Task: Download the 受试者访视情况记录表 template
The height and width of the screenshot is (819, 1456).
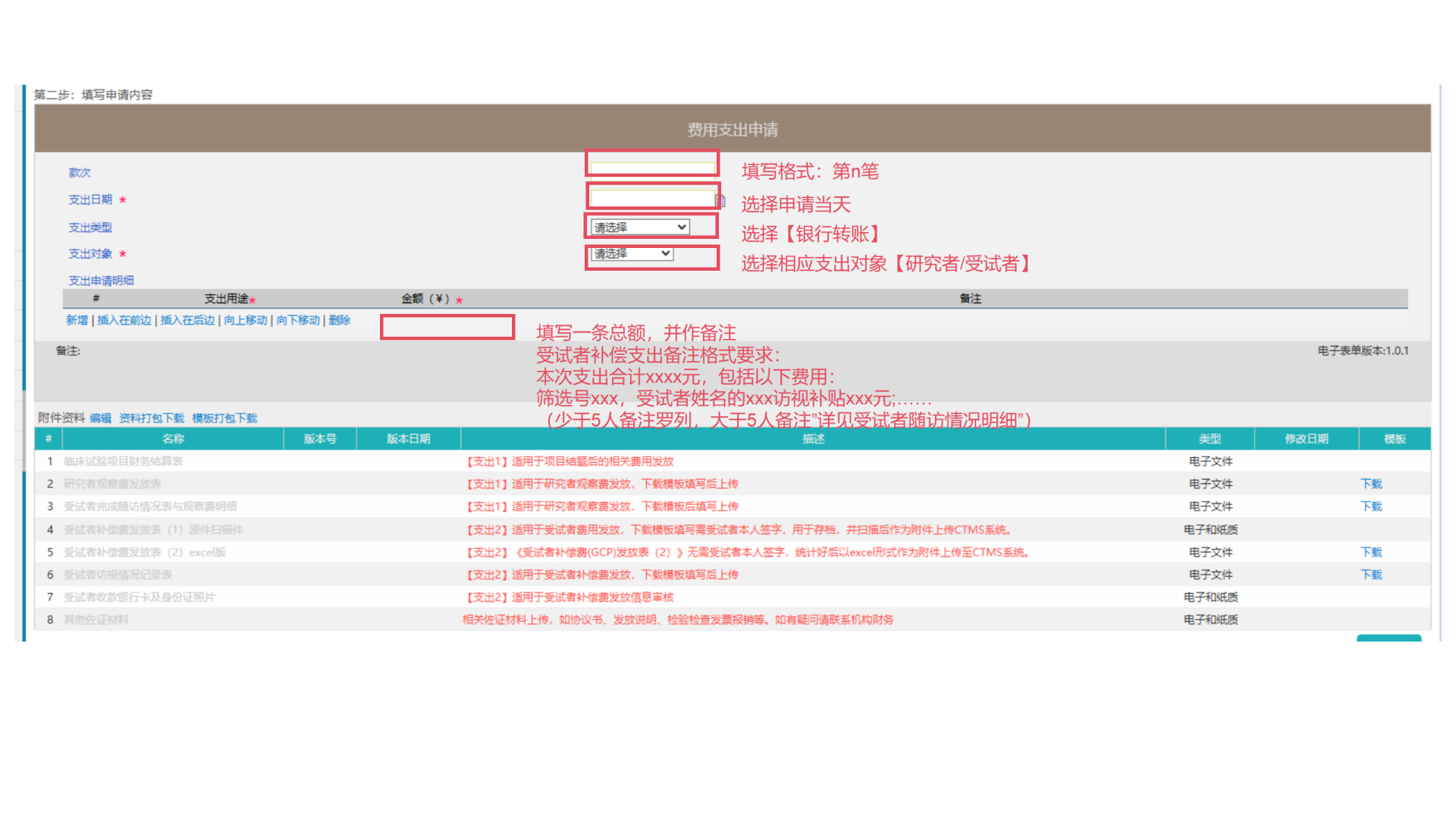Action: coord(1371,575)
